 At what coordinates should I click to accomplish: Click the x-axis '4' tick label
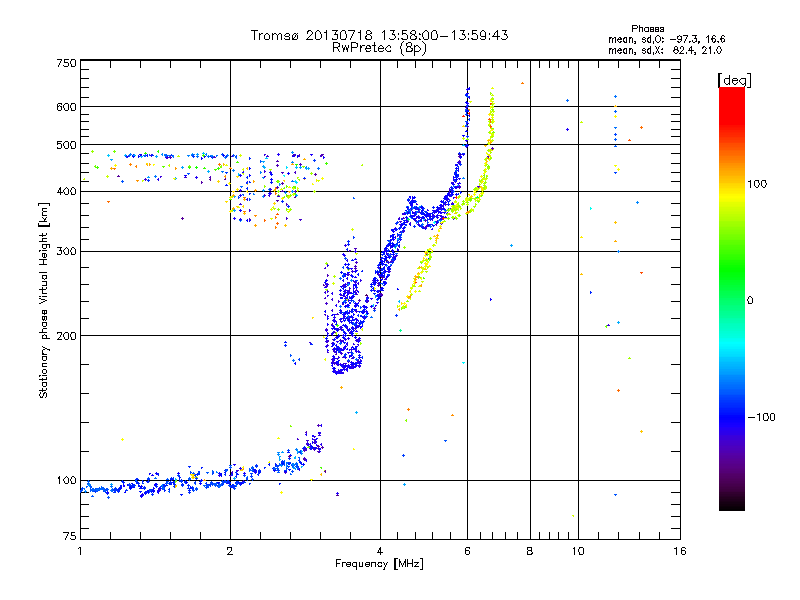380,551
